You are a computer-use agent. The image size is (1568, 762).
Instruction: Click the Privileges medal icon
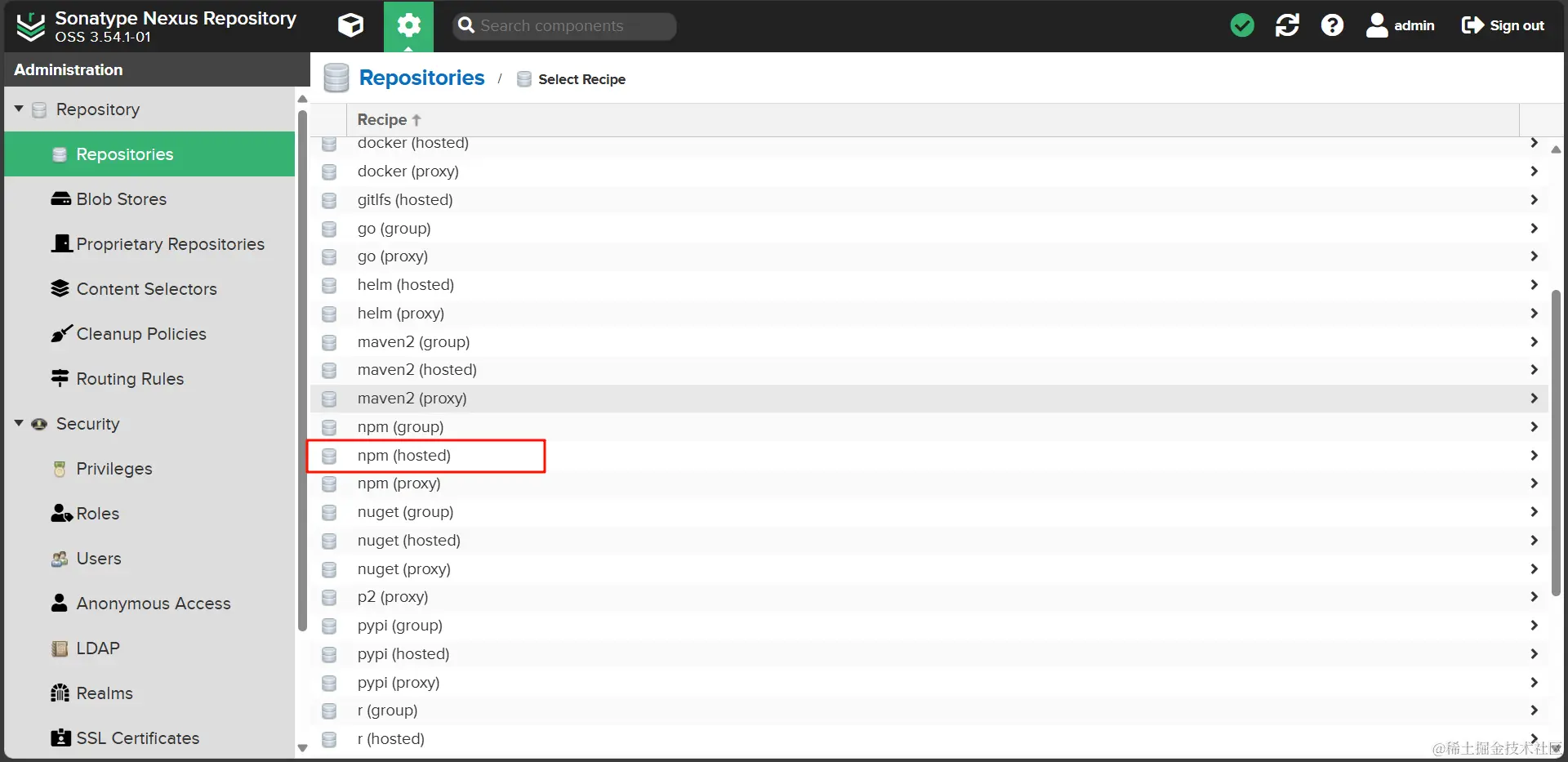pos(60,469)
